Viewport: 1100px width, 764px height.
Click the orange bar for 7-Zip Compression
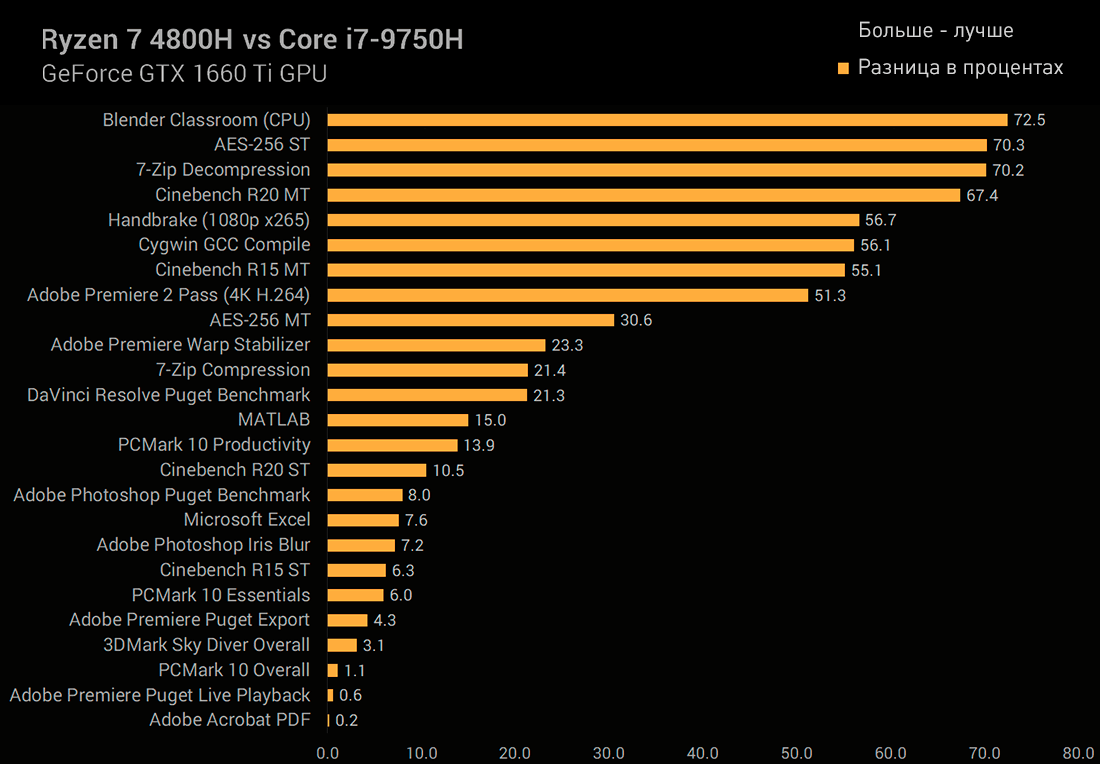[428, 370]
